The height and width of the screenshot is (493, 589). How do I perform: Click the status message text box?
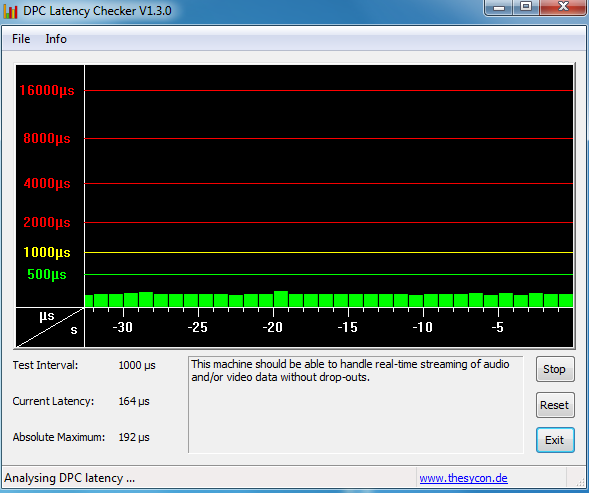pos(355,405)
